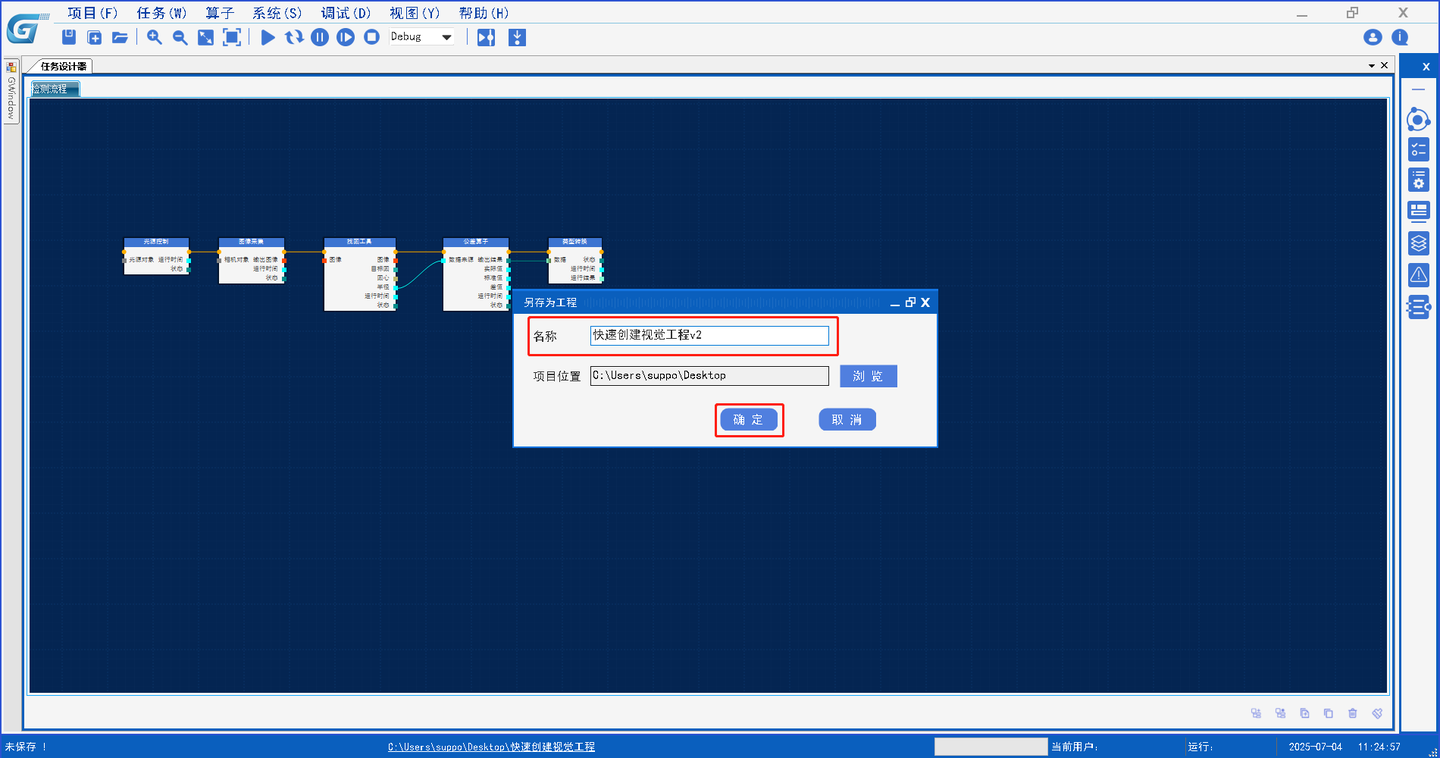Open the list settings gear icon
The height and width of the screenshot is (758, 1440).
(x=1418, y=180)
